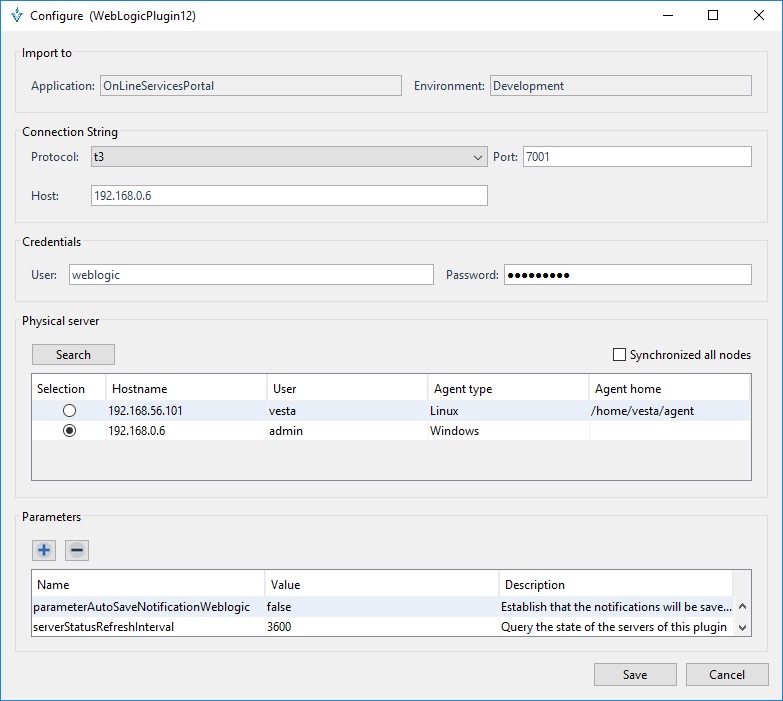The height and width of the screenshot is (701, 783).
Task: Click hostname cell 192.168.0.6 in table
Action: pos(187,430)
